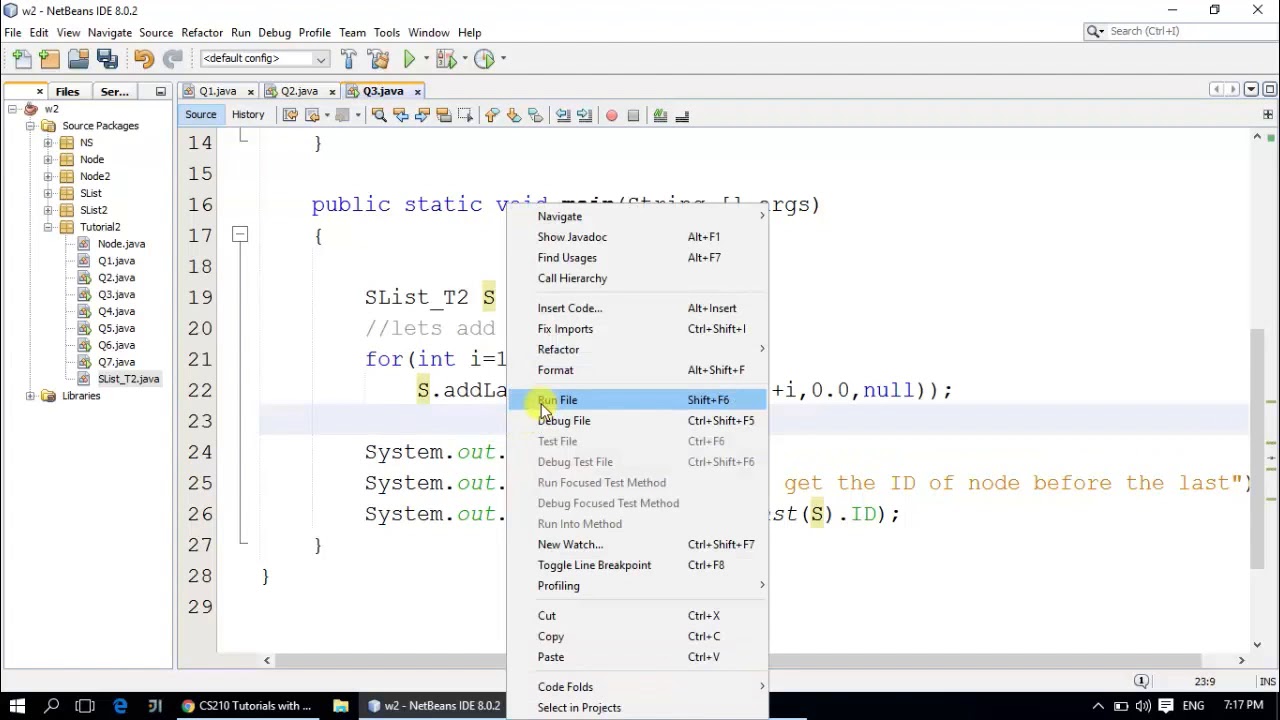Viewport: 1280px width, 720px height.
Task: Toggle Bookmark icon in editor toolbar
Action: coord(535,115)
